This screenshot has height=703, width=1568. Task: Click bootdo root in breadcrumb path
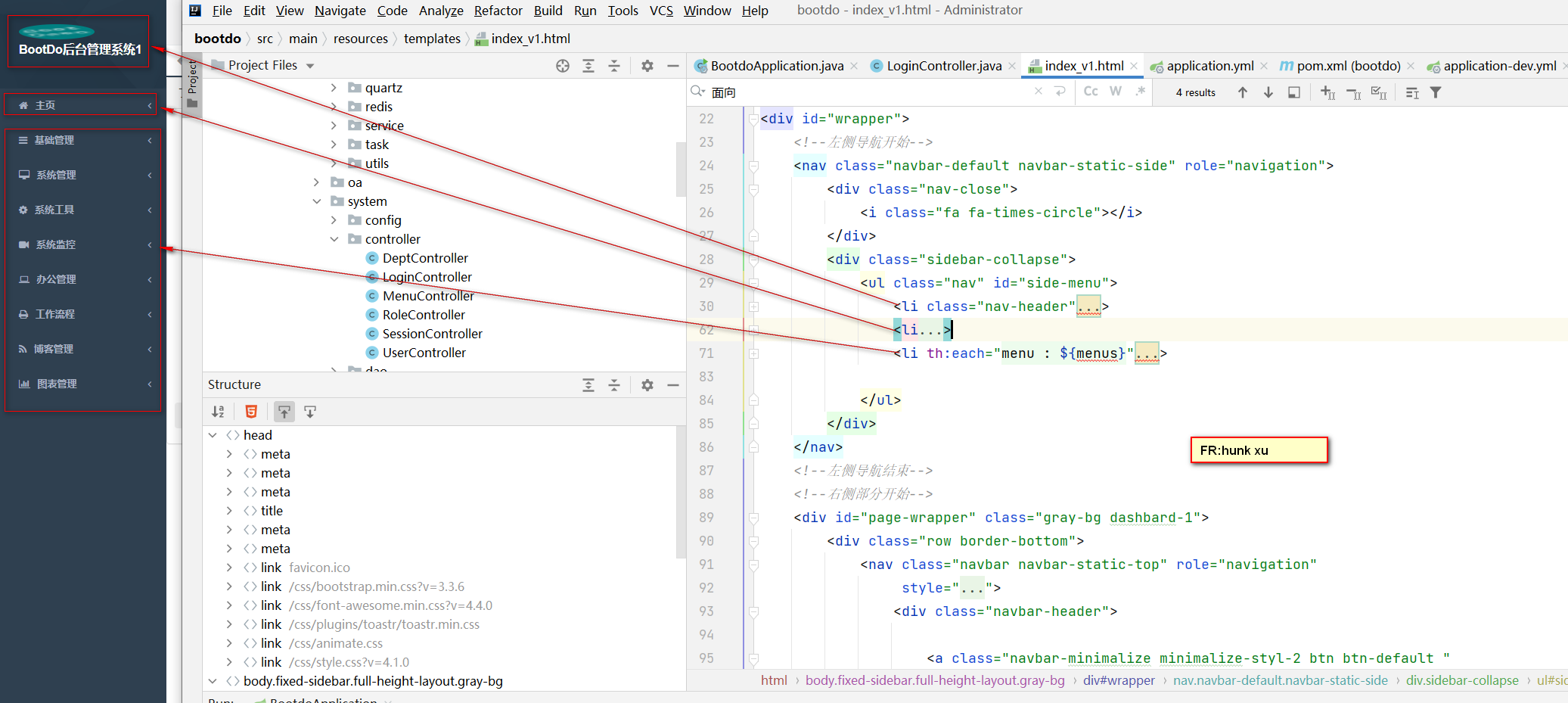(218, 39)
